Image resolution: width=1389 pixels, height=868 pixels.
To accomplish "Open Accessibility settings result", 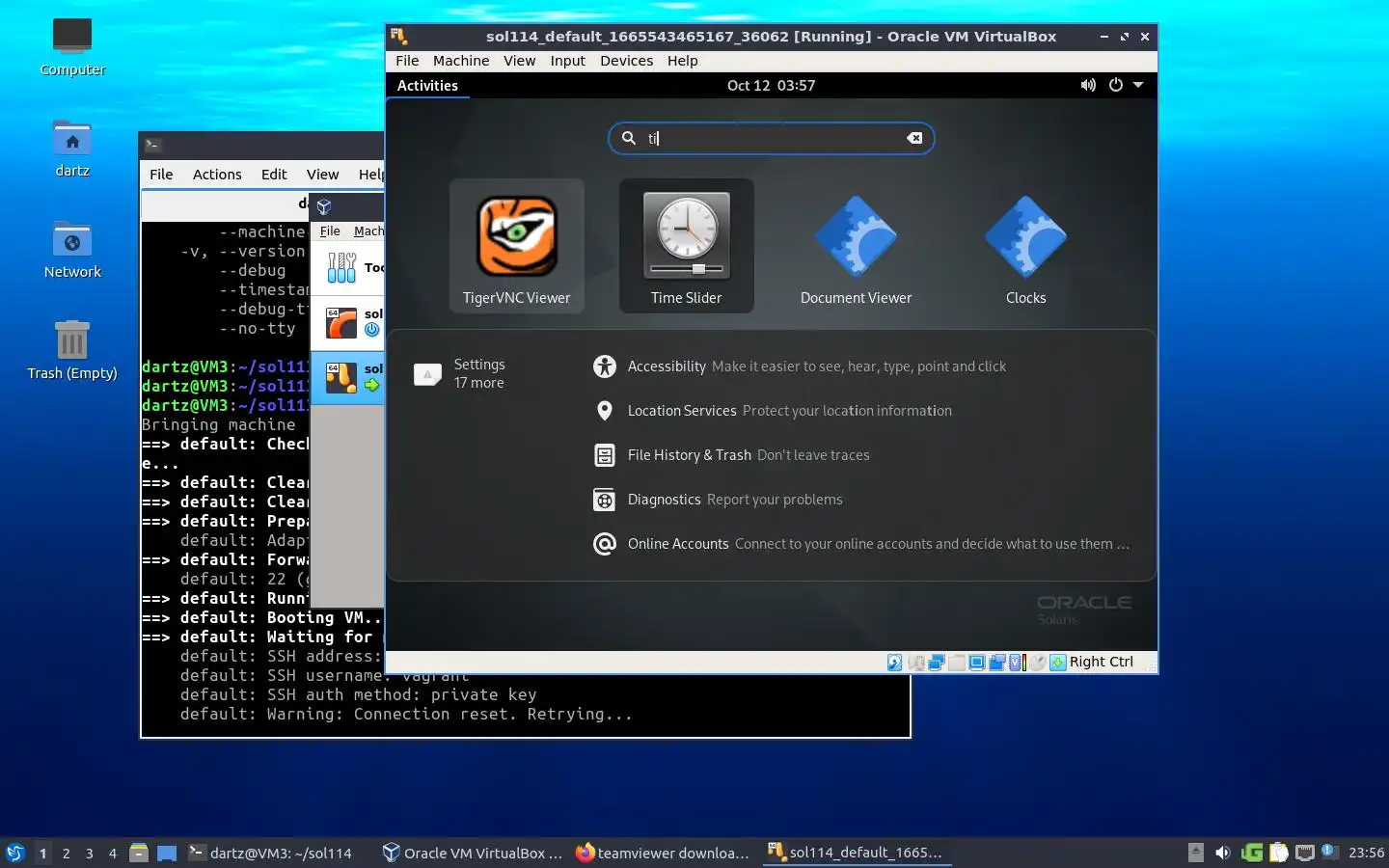I will [x=800, y=366].
